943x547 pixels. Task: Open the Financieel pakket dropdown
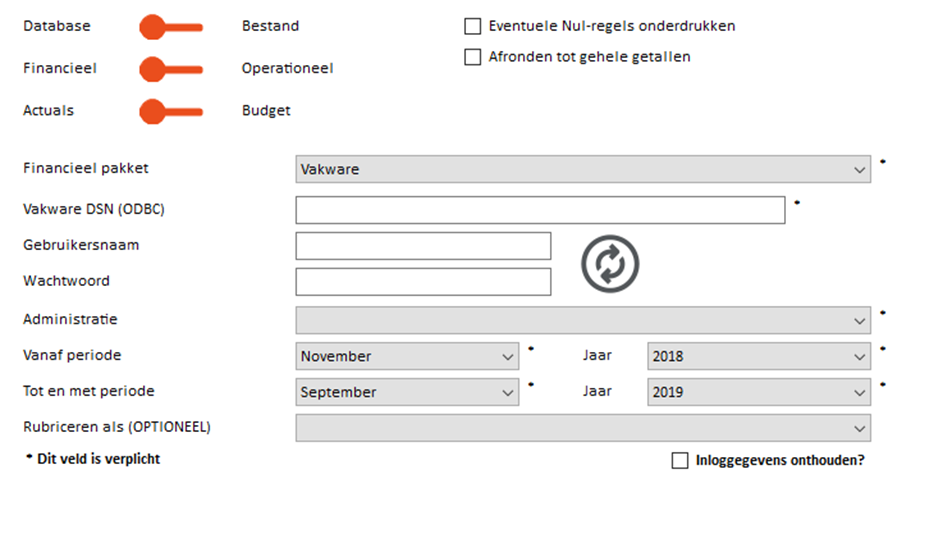click(583, 170)
